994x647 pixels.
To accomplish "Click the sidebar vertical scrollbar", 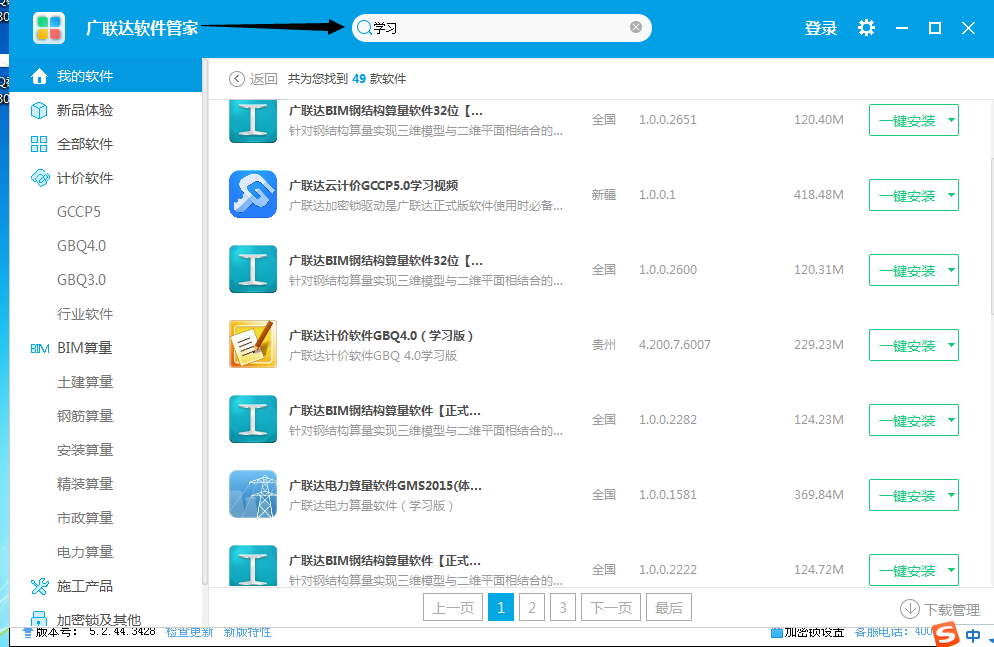I will (205, 322).
